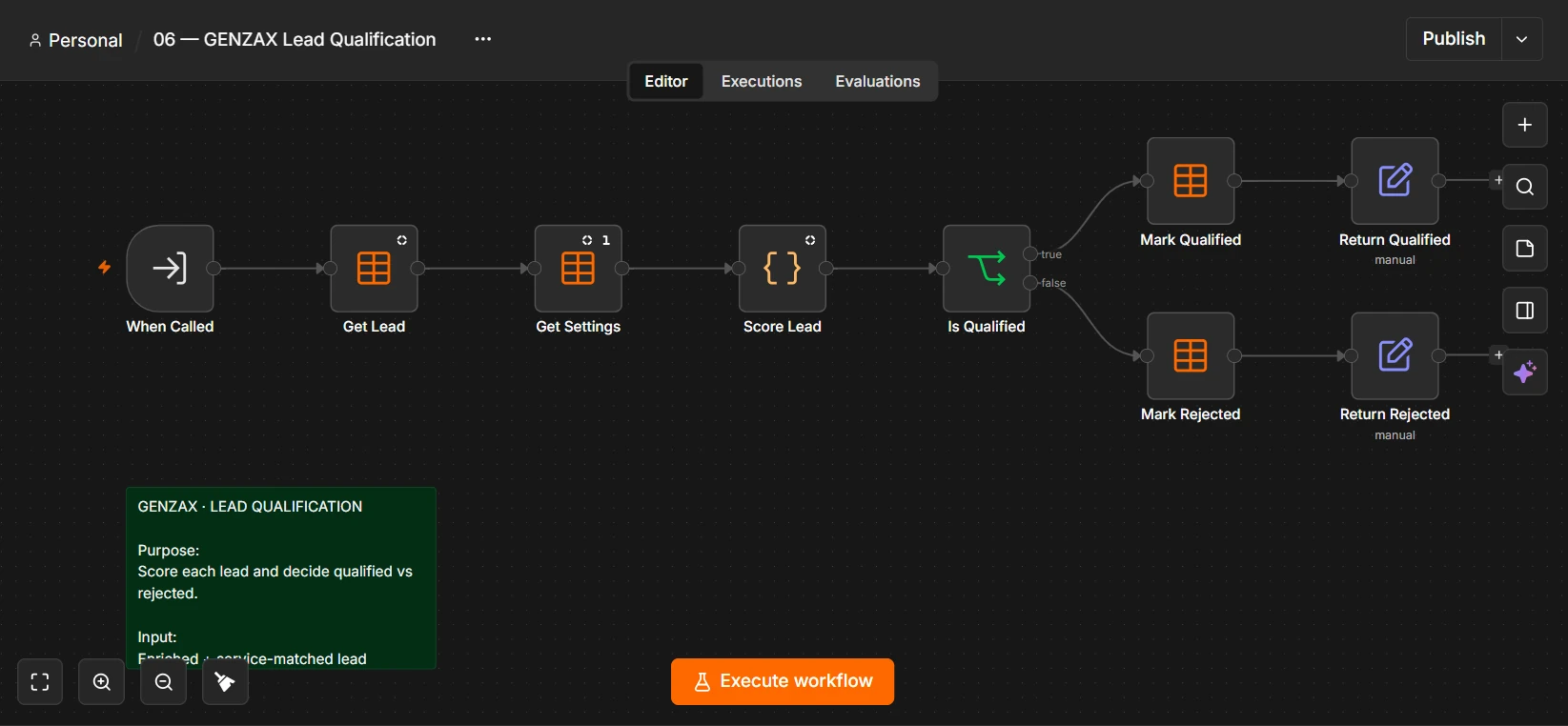This screenshot has height=726, width=1568.
Task: Select the Mark Rejected node
Action: click(x=1191, y=355)
